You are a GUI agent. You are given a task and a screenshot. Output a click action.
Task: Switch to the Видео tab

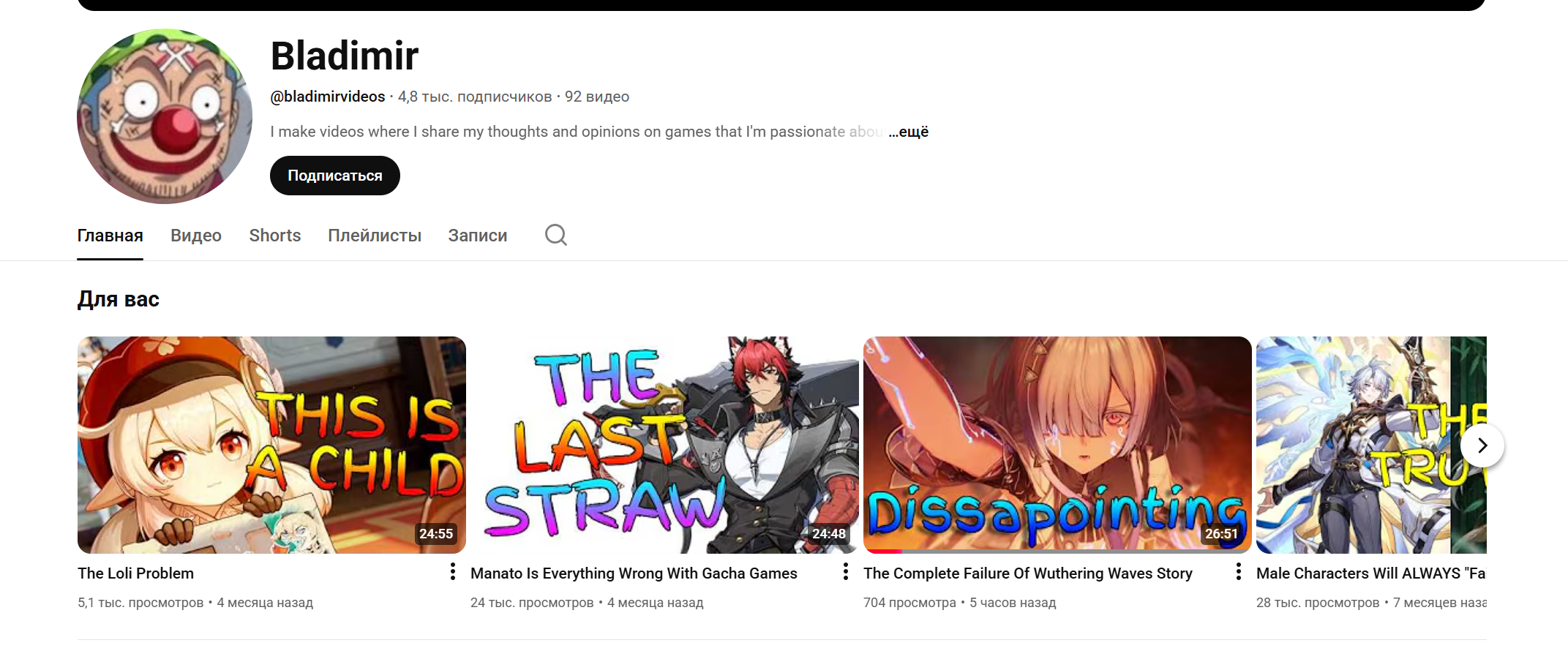click(x=196, y=236)
